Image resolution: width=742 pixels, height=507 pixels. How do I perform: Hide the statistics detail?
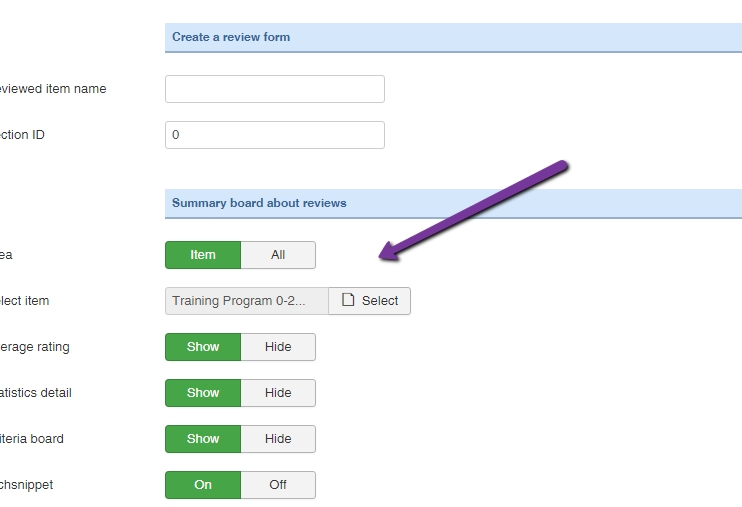coord(278,393)
